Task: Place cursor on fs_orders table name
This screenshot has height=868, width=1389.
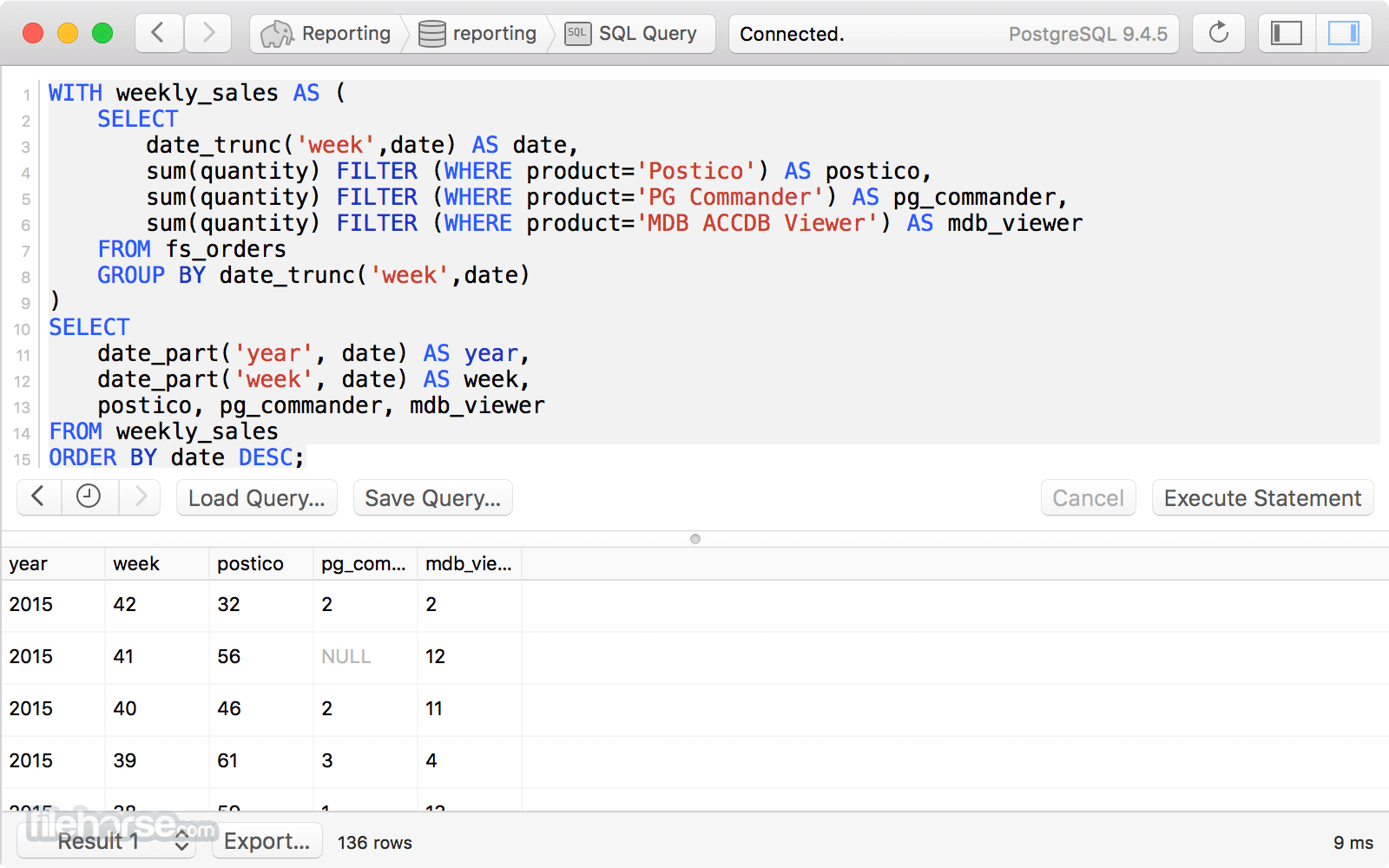Action: 226,249
